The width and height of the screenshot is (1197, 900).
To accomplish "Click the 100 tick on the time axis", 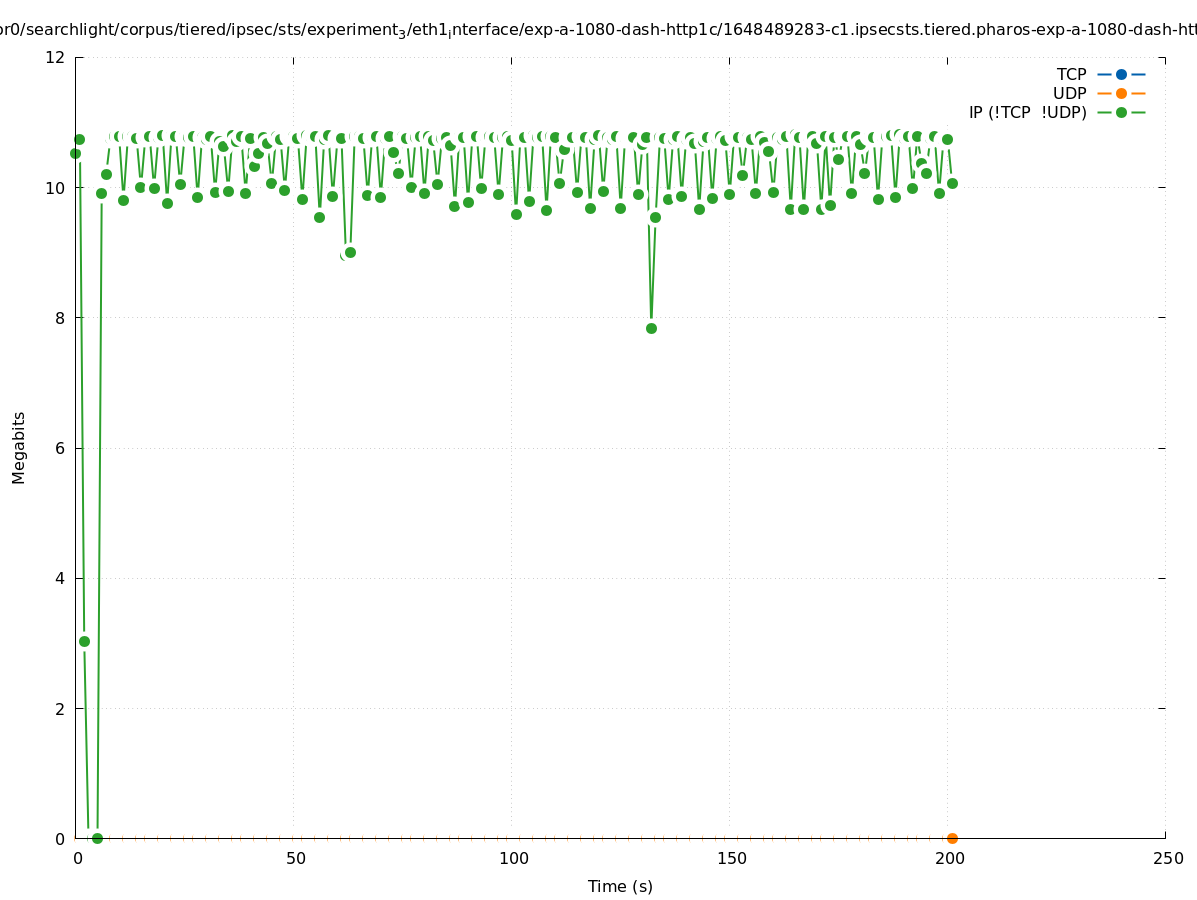I will (512, 858).
